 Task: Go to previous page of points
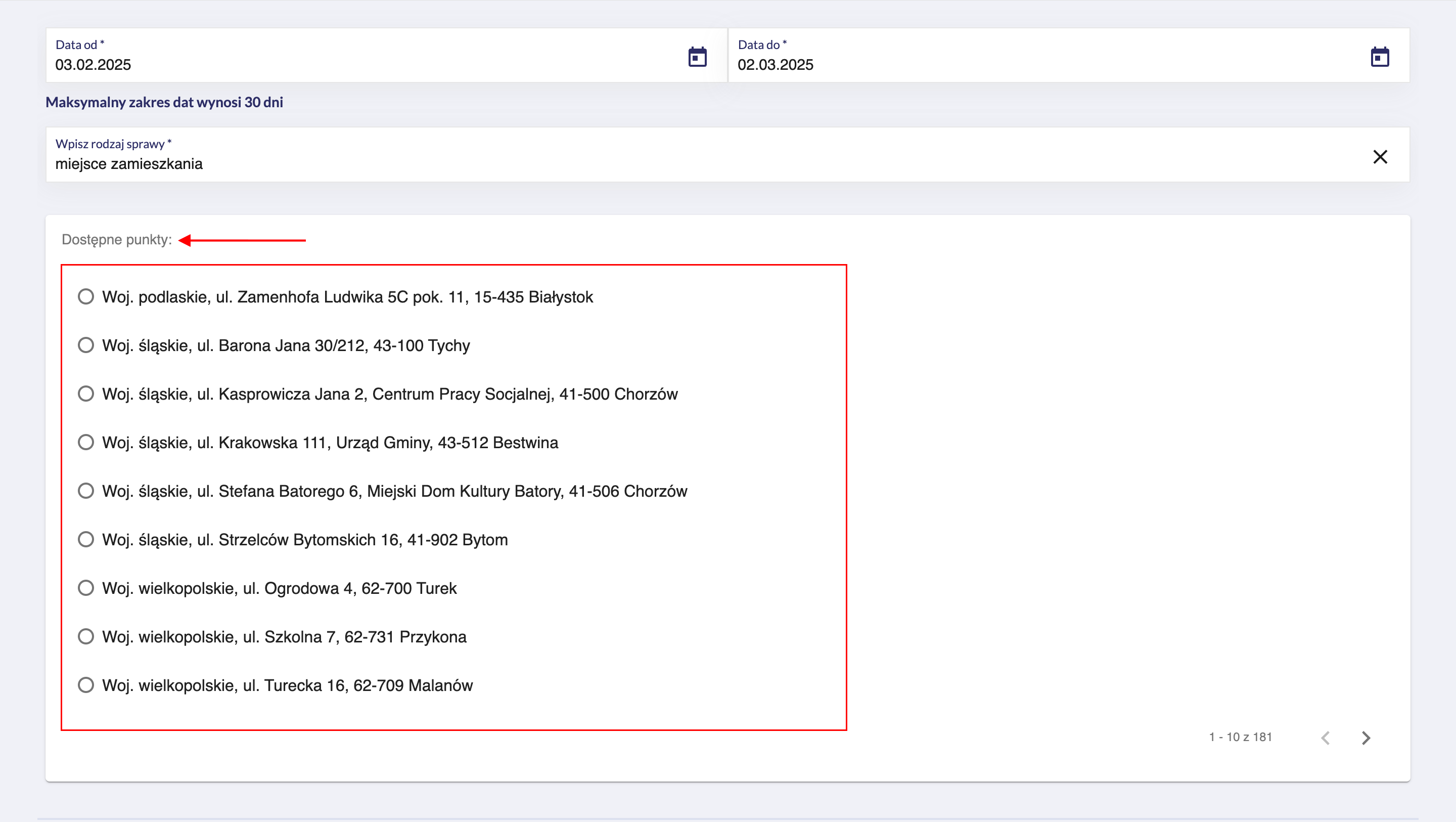tap(1326, 738)
